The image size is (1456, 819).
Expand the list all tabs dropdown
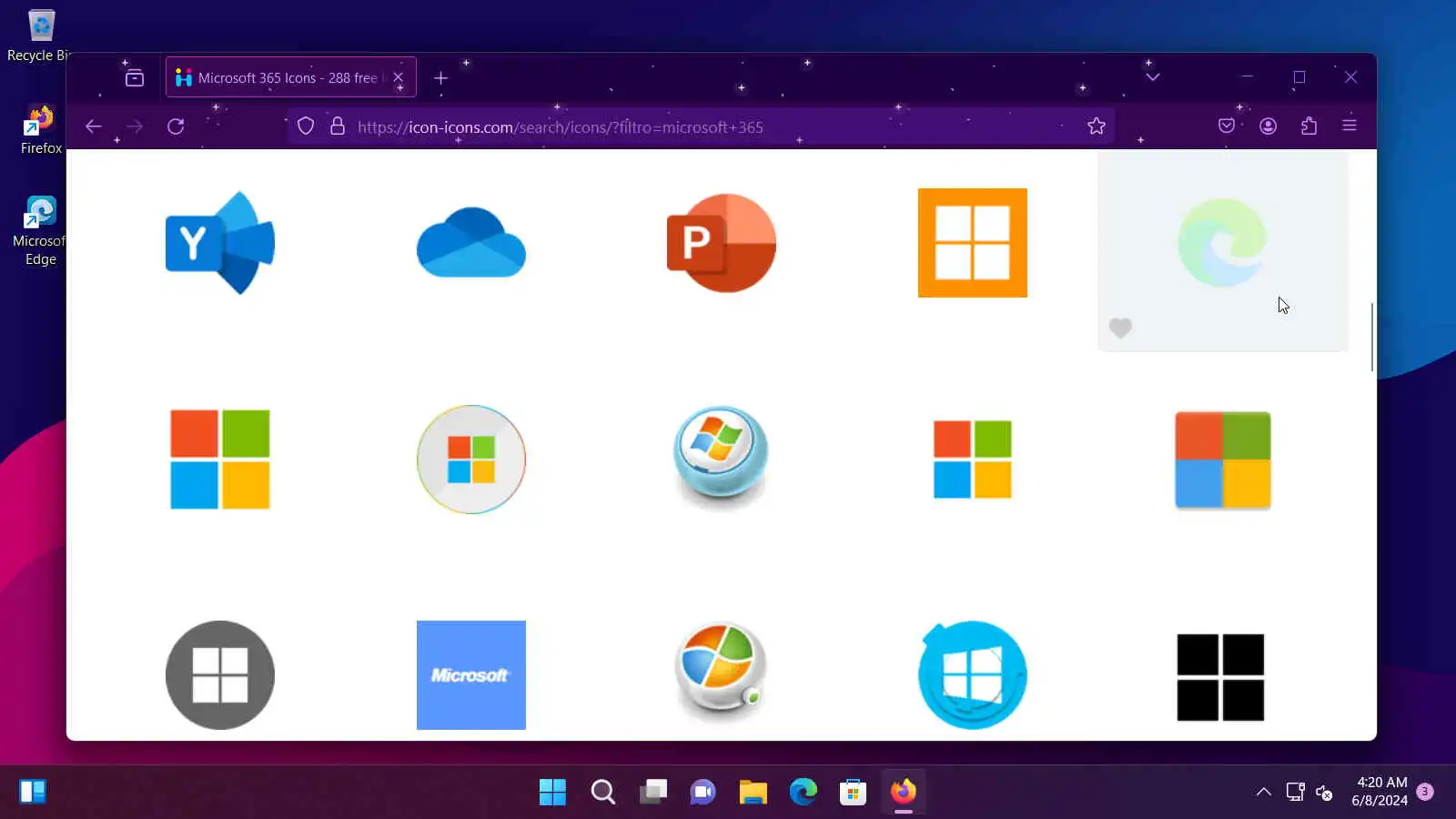(x=1153, y=77)
